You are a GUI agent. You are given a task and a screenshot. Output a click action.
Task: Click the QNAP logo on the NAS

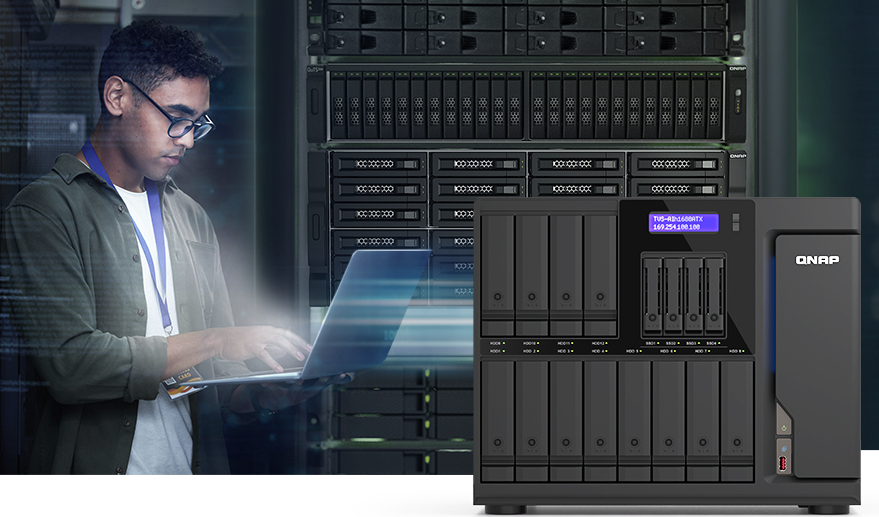click(817, 260)
